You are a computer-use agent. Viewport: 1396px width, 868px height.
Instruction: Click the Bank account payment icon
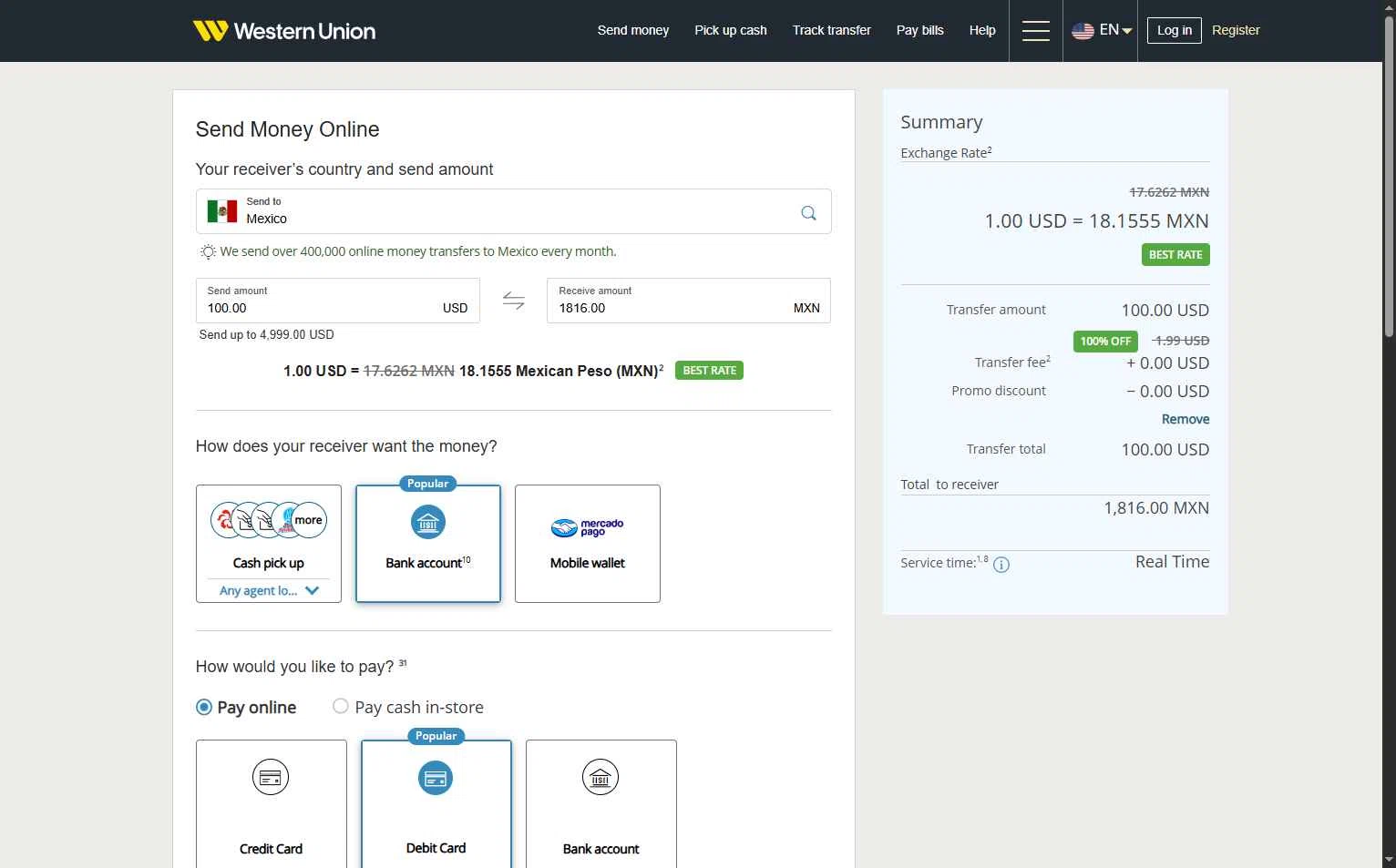[x=600, y=778]
